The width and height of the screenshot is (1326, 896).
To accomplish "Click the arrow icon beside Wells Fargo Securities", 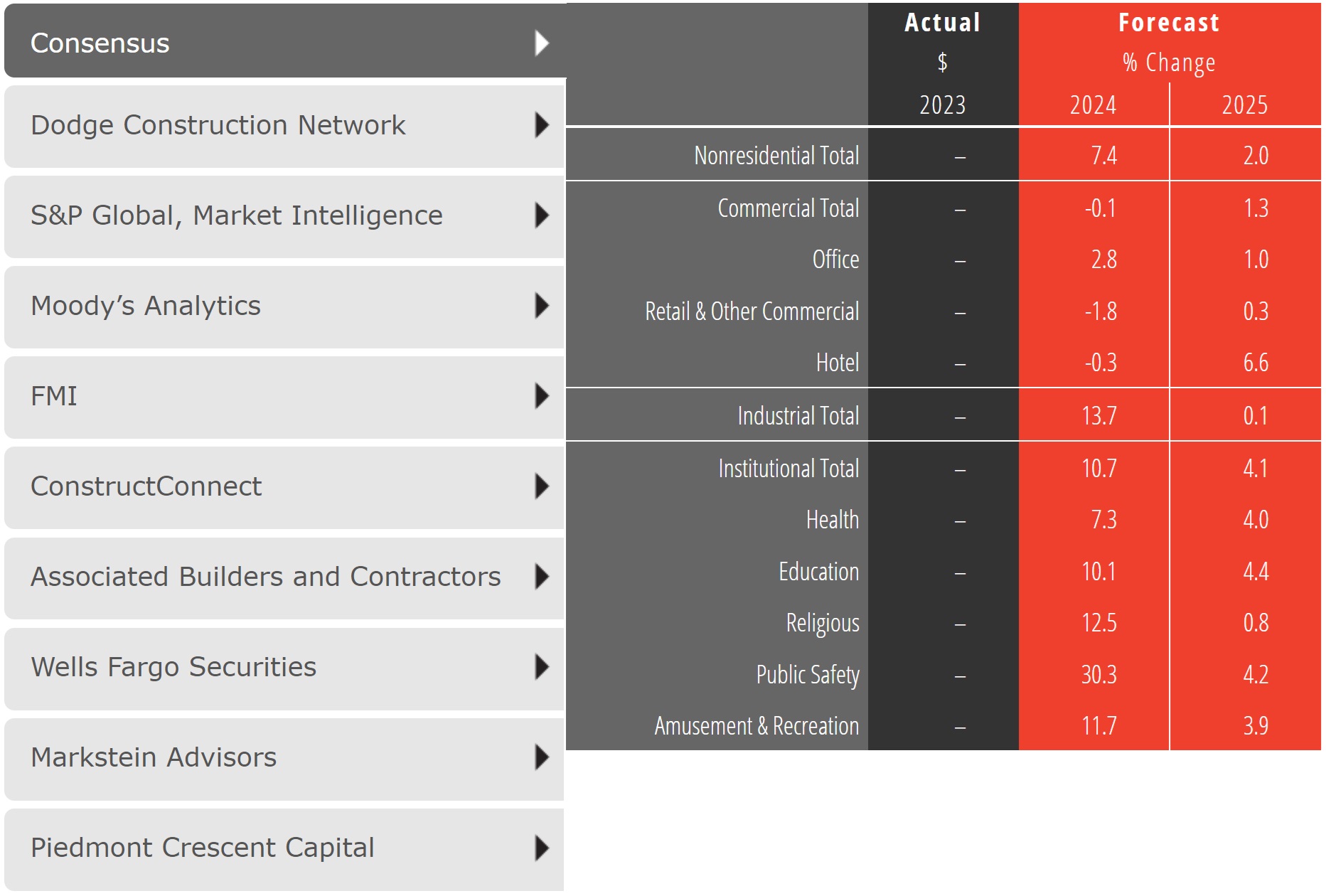I will pos(542,667).
